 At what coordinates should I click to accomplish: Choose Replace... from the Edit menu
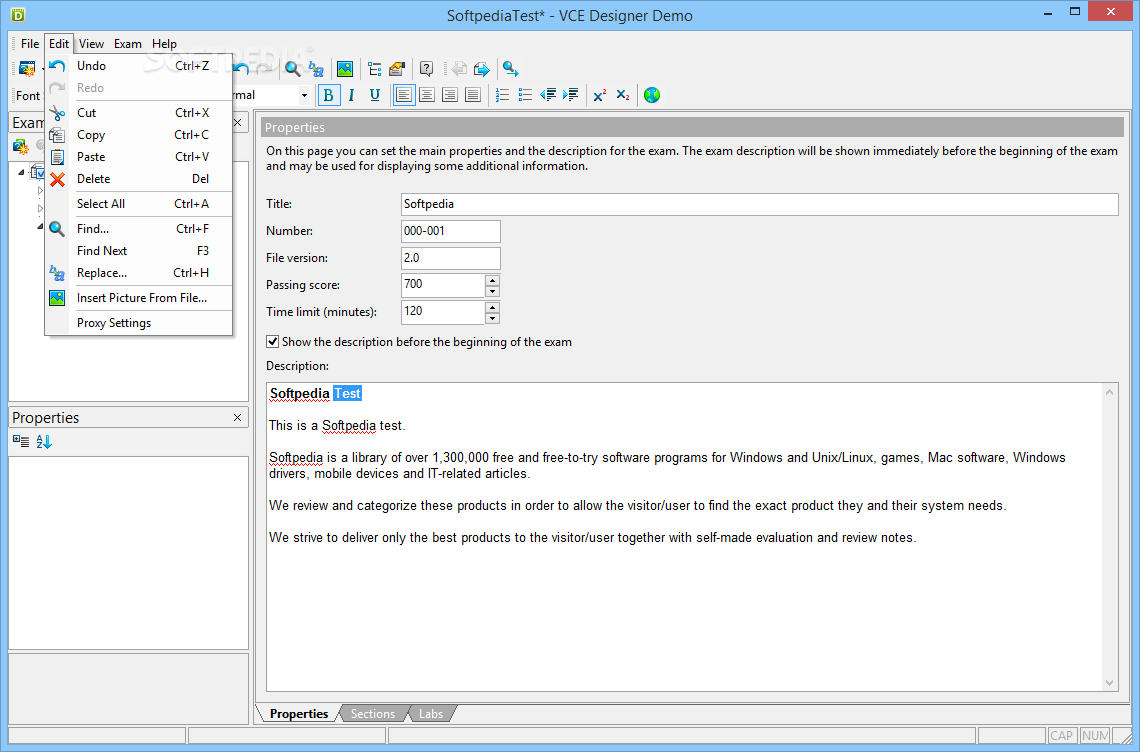click(139, 273)
